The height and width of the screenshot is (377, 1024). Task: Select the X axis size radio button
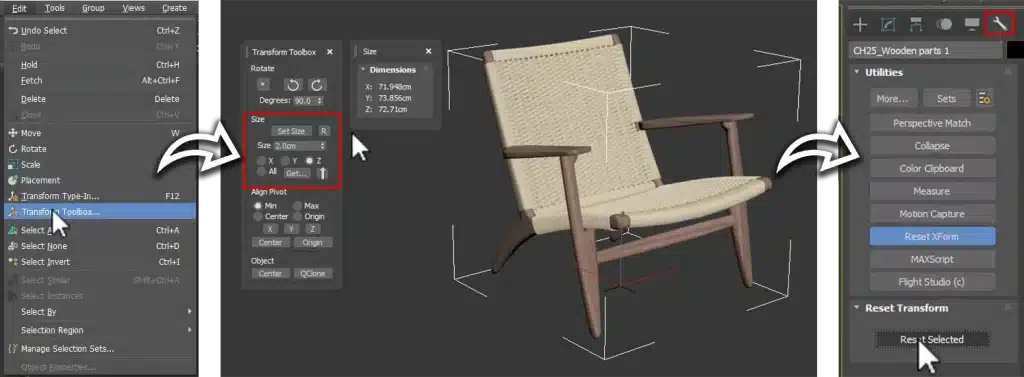(261, 160)
